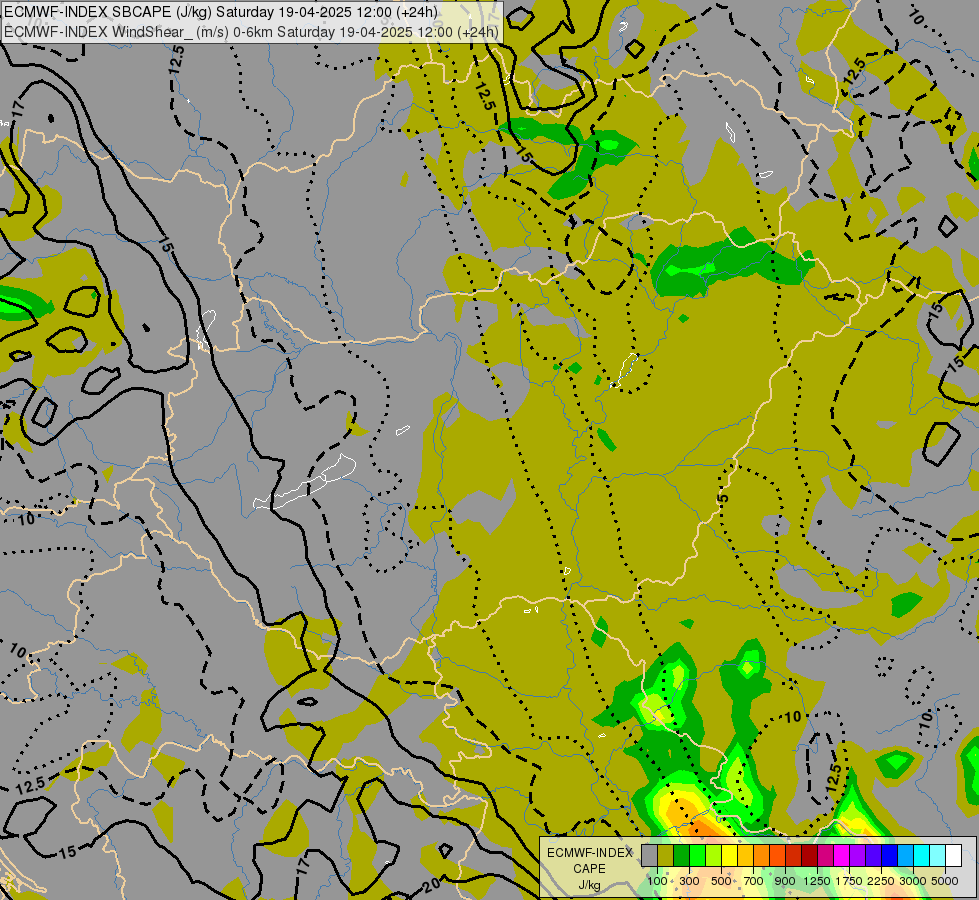979x900 pixels.
Task: Select the olive legend color swatch
Action: click(666, 855)
